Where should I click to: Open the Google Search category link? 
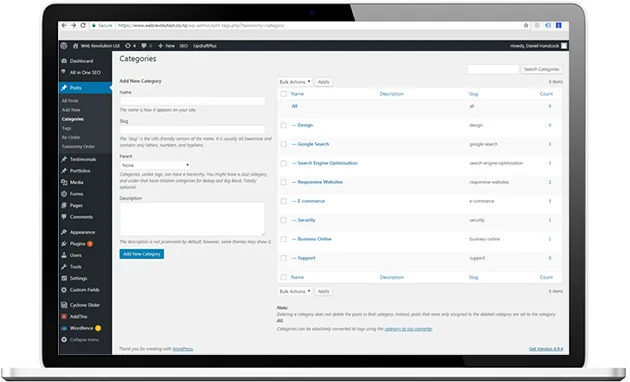click(313, 144)
